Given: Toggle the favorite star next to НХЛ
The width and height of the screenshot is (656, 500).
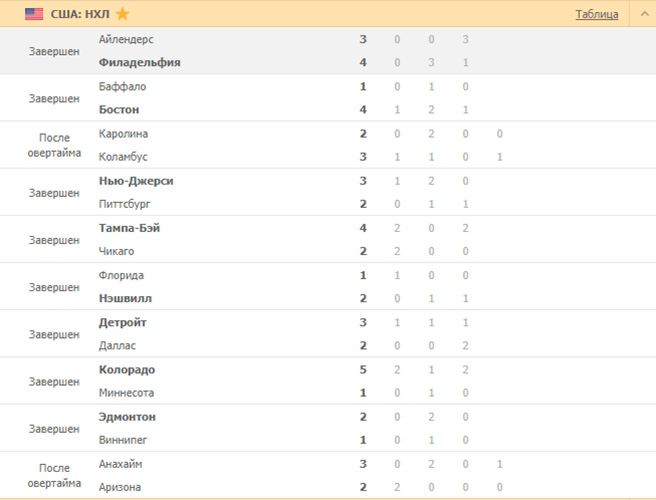Looking at the screenshot, I should [123, 14].
